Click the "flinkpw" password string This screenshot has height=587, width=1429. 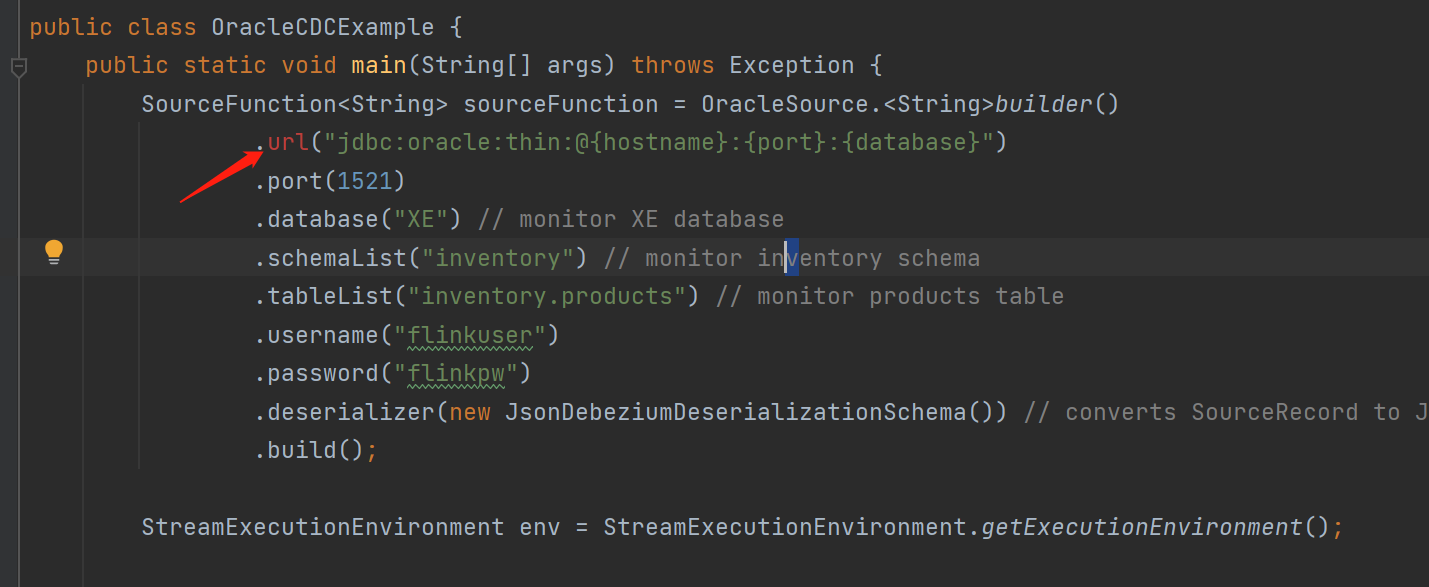(456, 373)
